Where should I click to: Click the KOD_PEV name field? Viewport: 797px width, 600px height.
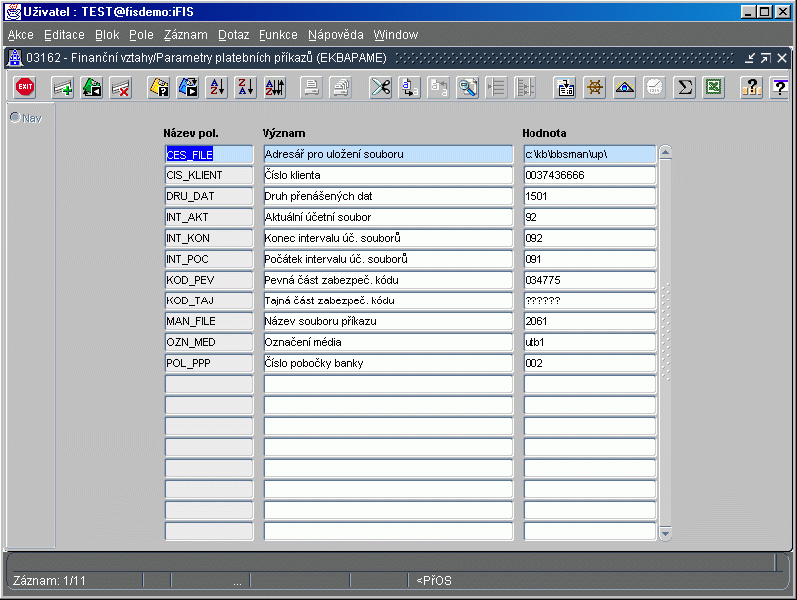[x=209, y=280]
